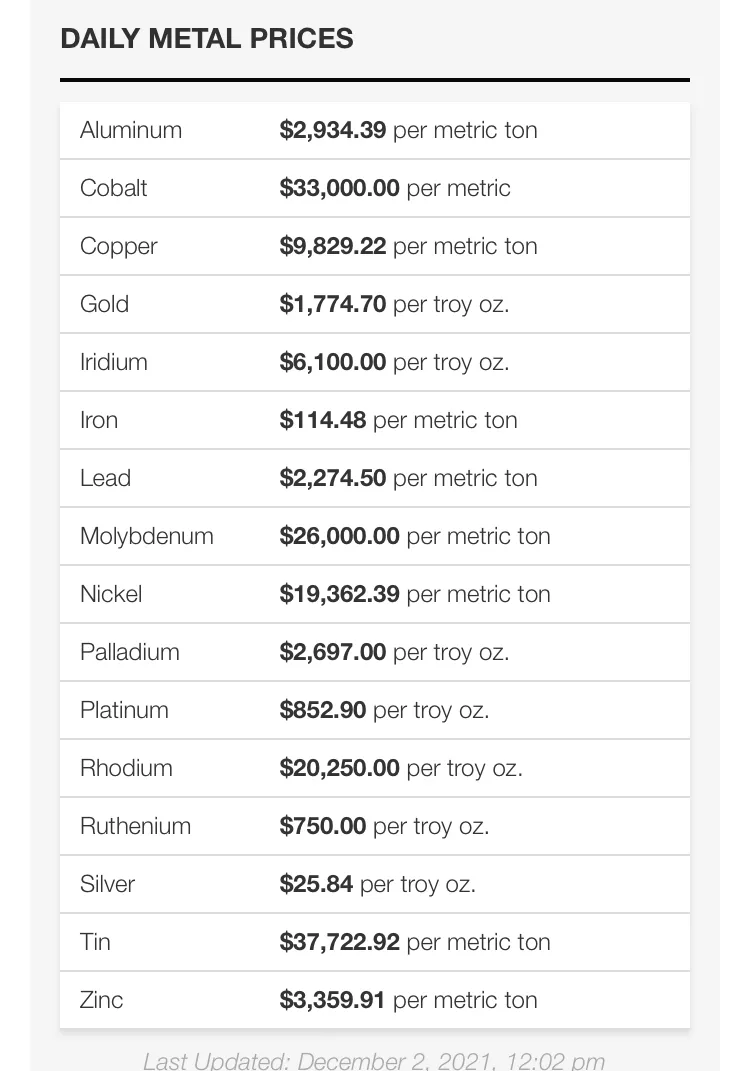Click the Nickel metal name

(x=111, y=594)
